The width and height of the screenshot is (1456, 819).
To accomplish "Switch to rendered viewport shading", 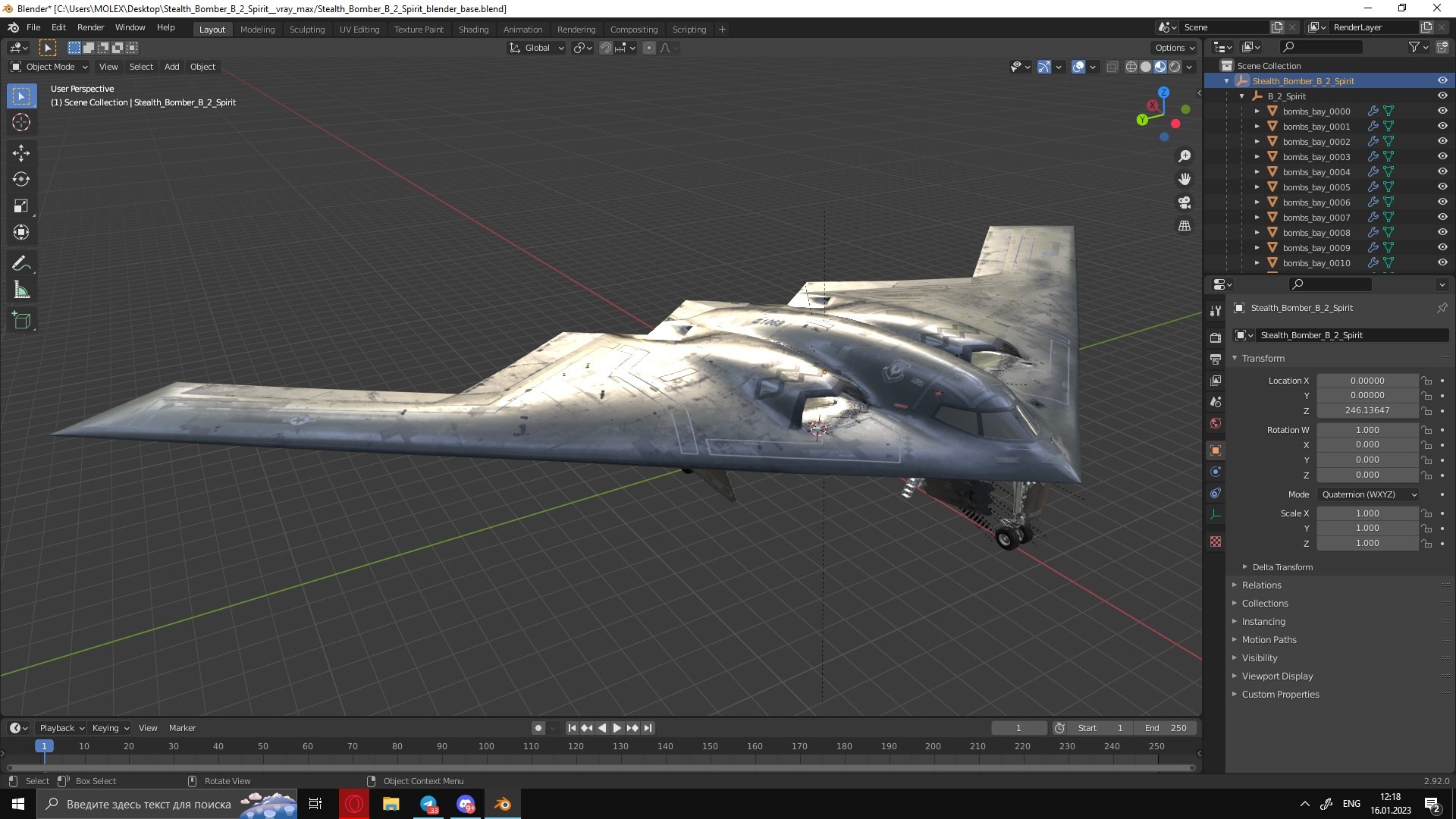I will (1175, 67).
